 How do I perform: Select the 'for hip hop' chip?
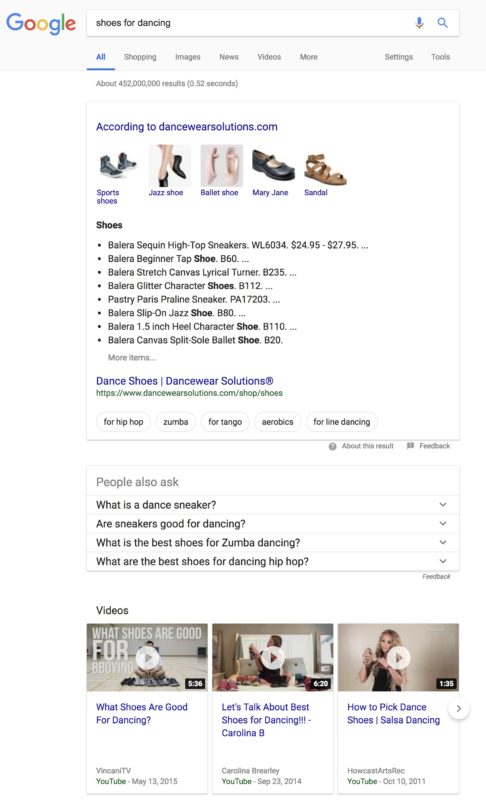tap(123, 422)
